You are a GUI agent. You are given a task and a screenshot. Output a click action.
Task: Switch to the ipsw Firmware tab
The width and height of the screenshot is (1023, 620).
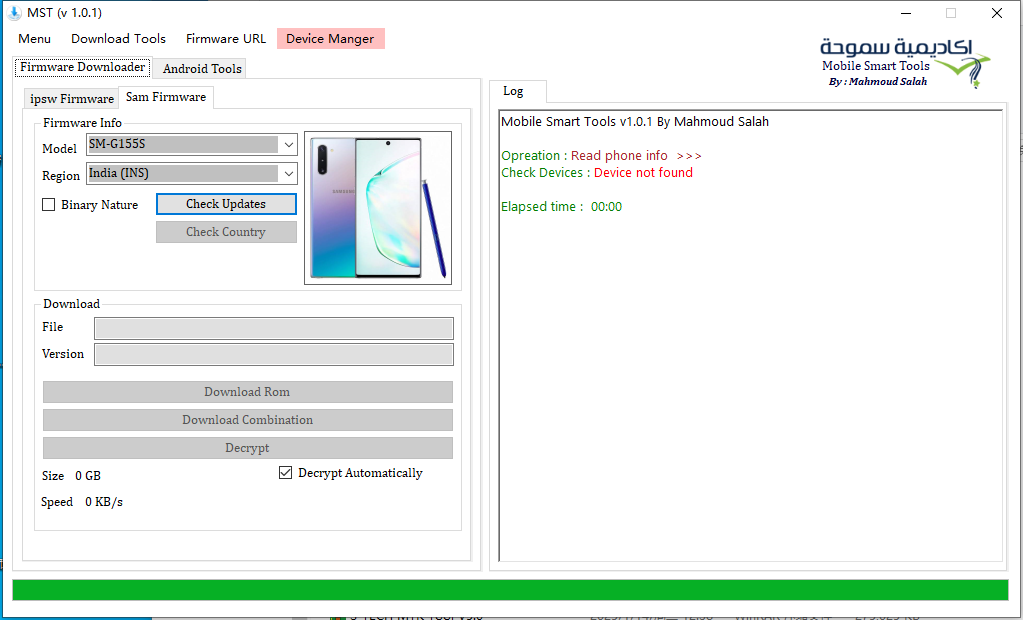click(x=72, y=99)
